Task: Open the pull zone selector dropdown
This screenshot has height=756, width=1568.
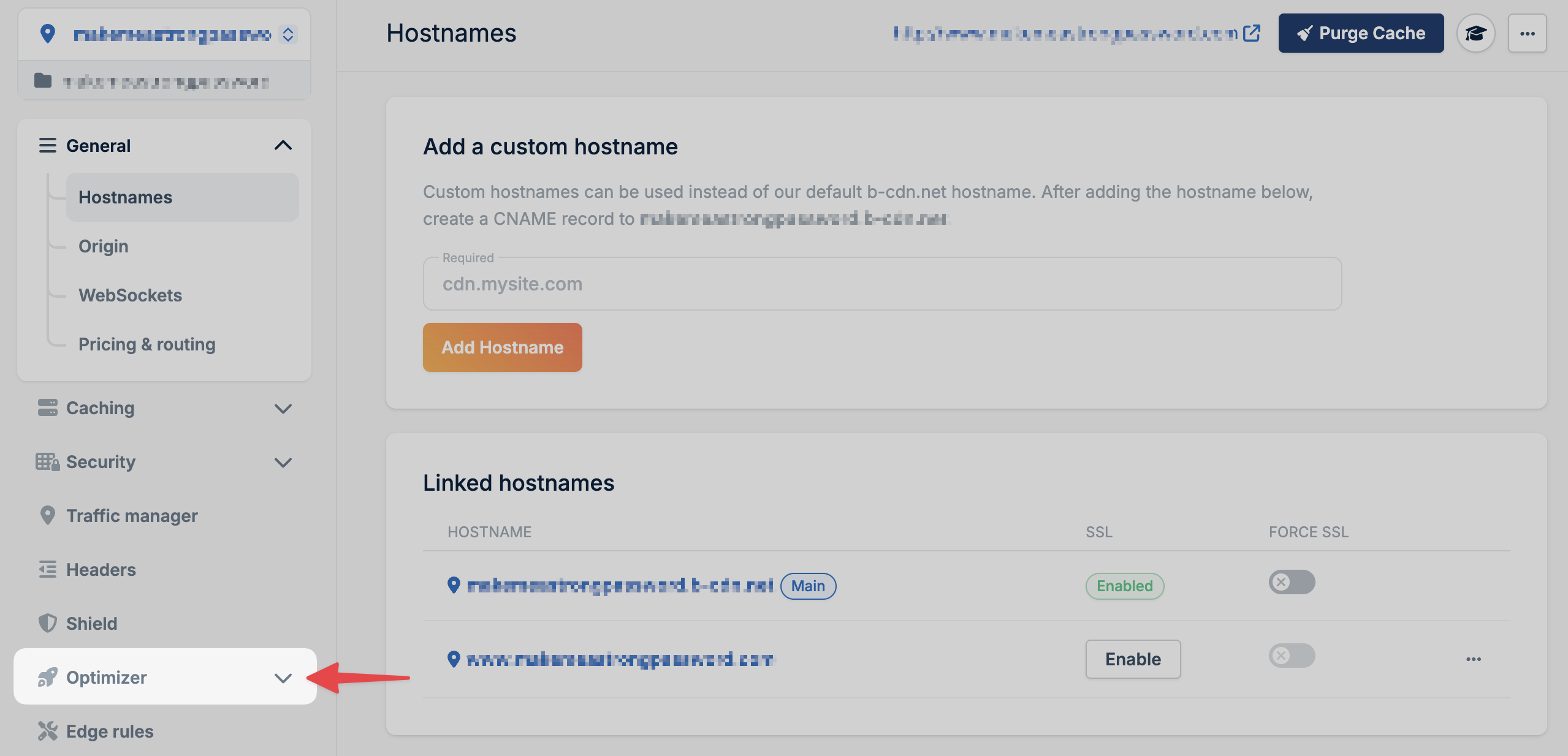Action: click(287, 34)
